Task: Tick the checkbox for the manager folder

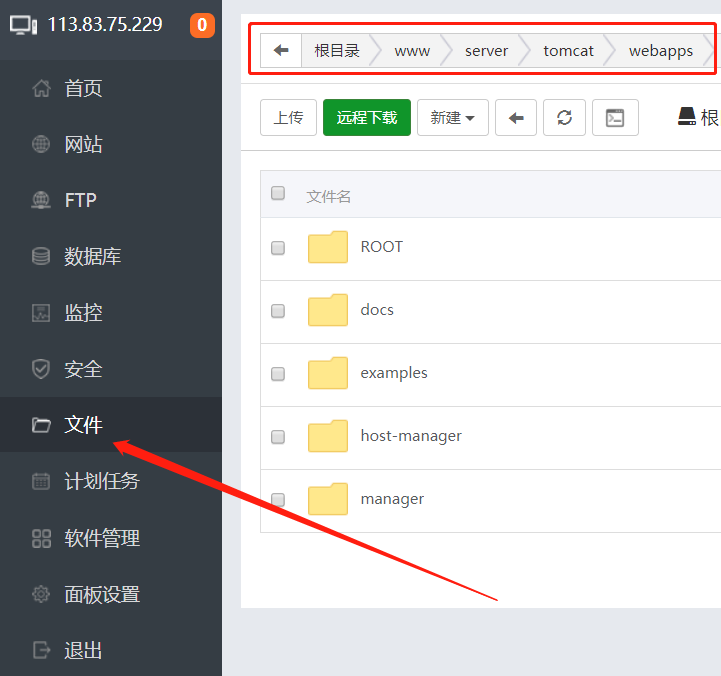Action: point(278,500)
